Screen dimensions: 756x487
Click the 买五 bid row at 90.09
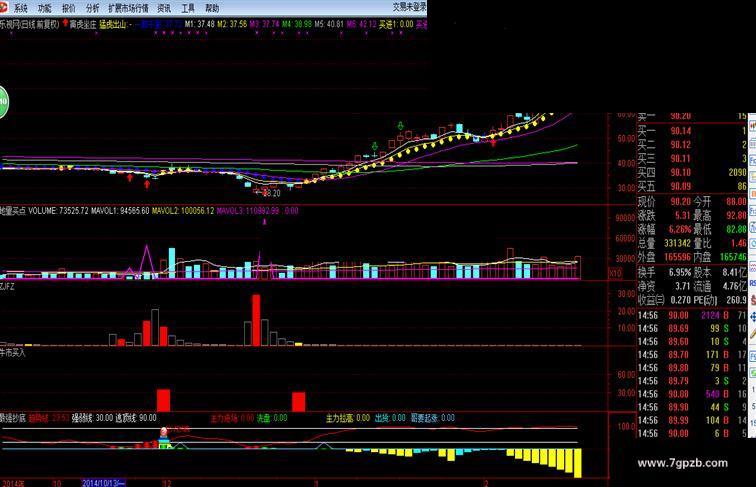click(x=692, y=186)
